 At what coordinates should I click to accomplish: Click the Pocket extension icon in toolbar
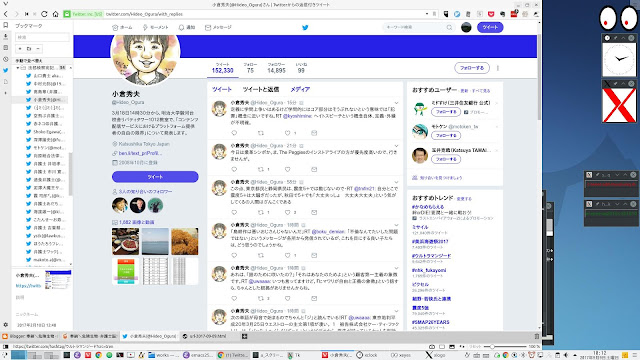[x=491, y=14]
